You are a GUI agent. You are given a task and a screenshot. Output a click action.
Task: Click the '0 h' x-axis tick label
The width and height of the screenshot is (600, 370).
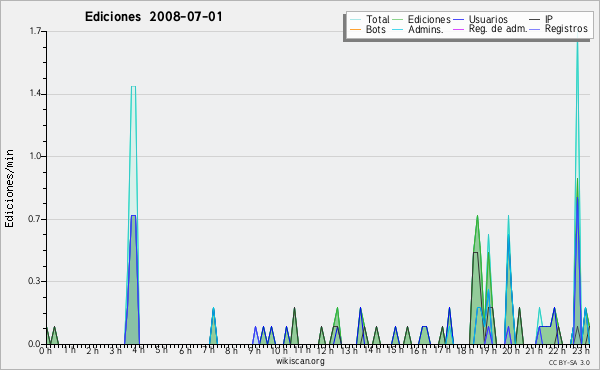[x=46, y=350]
